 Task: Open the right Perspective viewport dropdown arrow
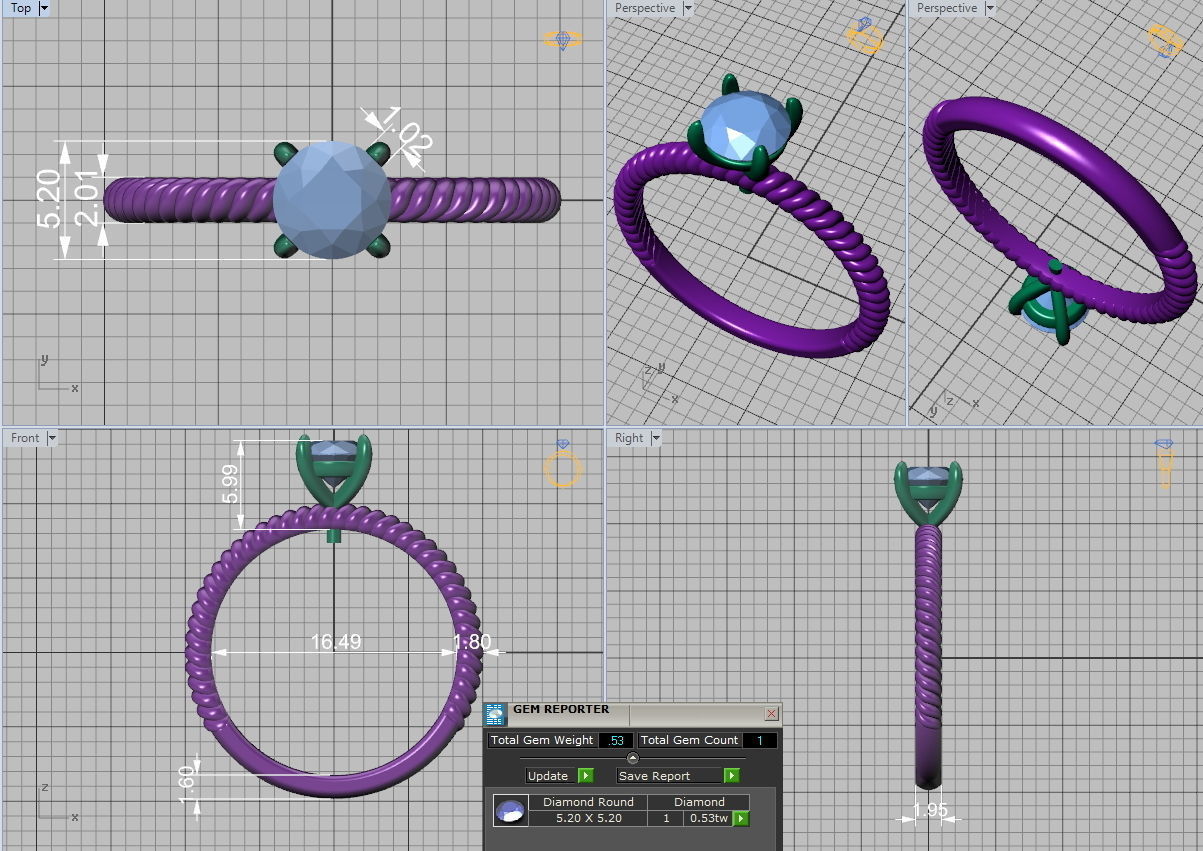[989, 8]
